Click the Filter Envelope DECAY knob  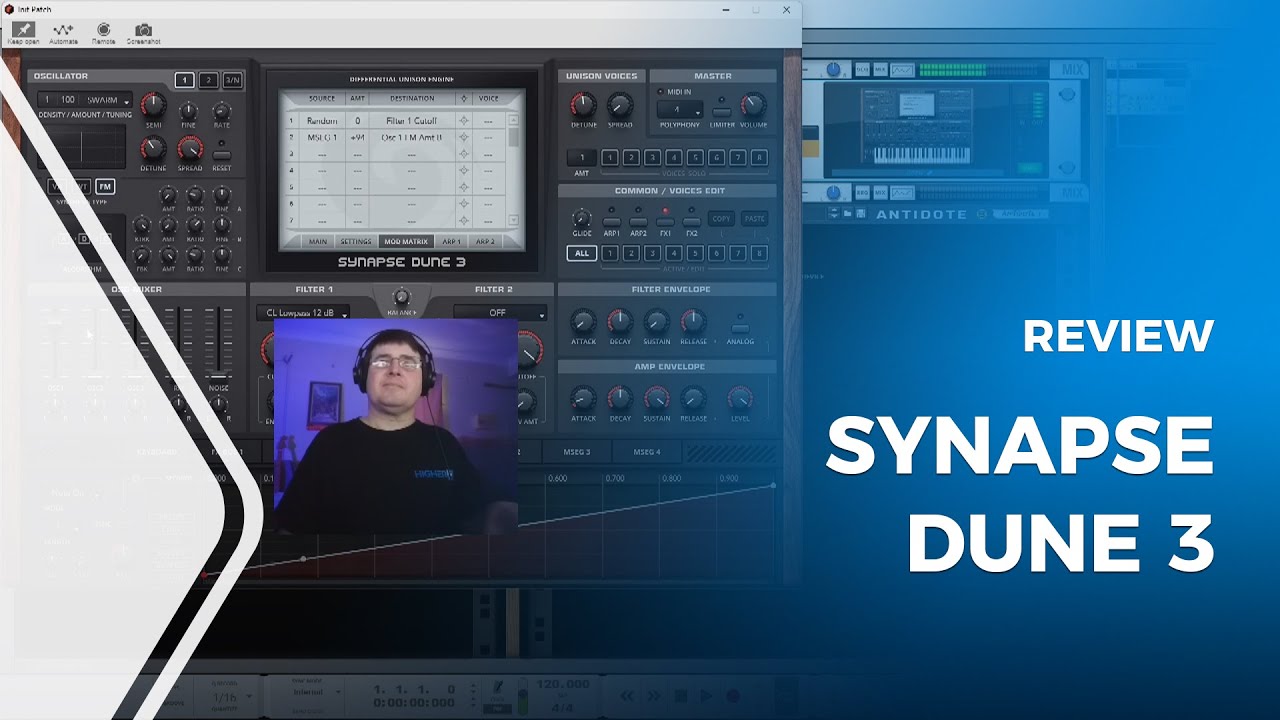click(620, 322)
